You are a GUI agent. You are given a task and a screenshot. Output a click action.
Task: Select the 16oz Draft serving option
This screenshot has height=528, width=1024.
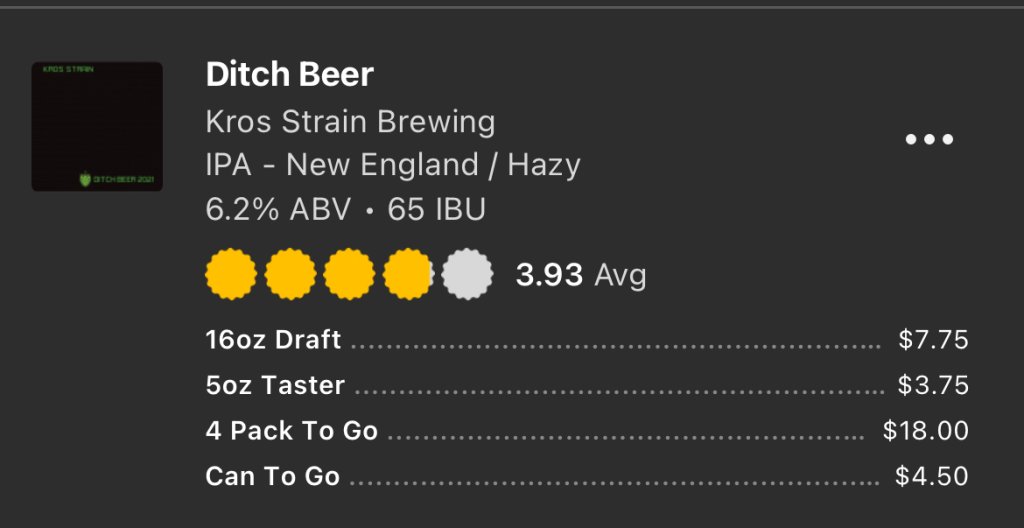click(273, 340)
